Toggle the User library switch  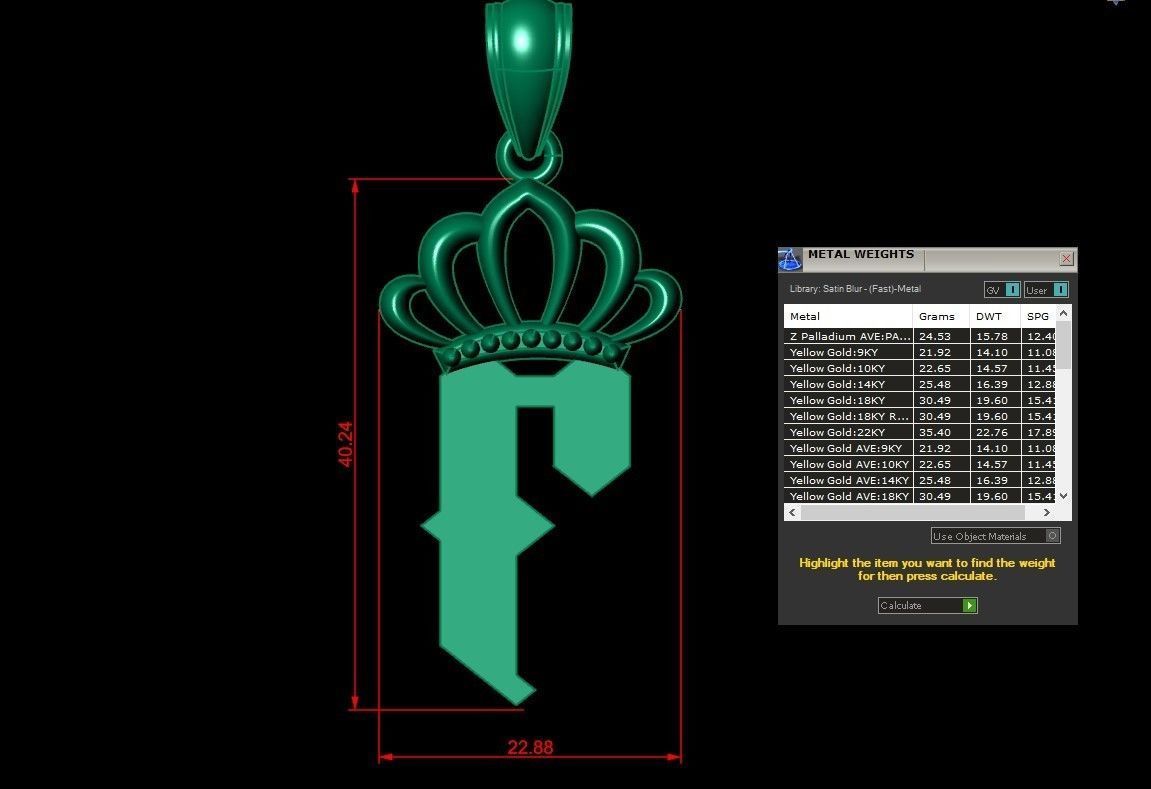1046,290
